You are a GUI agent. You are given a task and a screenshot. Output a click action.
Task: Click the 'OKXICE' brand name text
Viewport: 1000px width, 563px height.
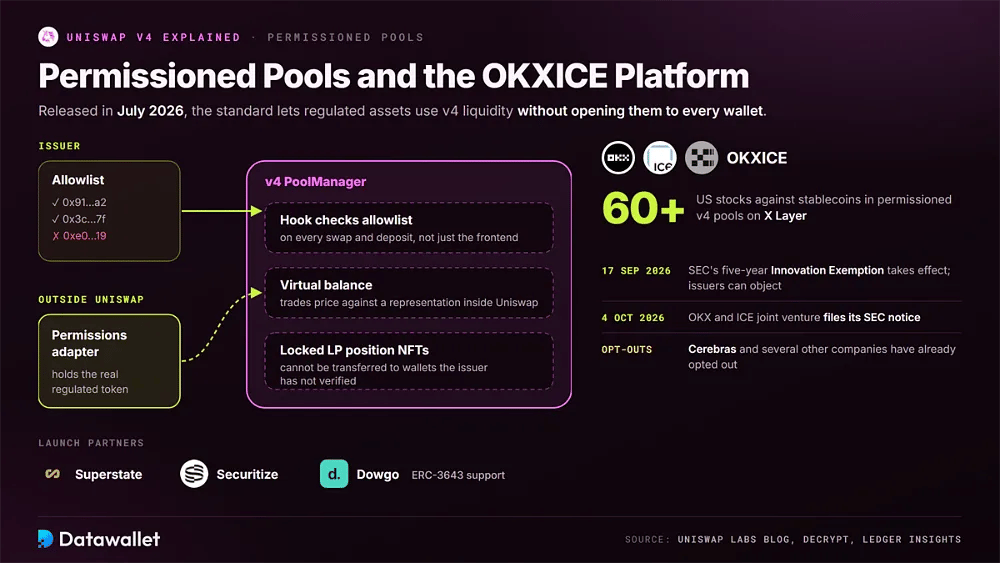(x=757, y=157)
